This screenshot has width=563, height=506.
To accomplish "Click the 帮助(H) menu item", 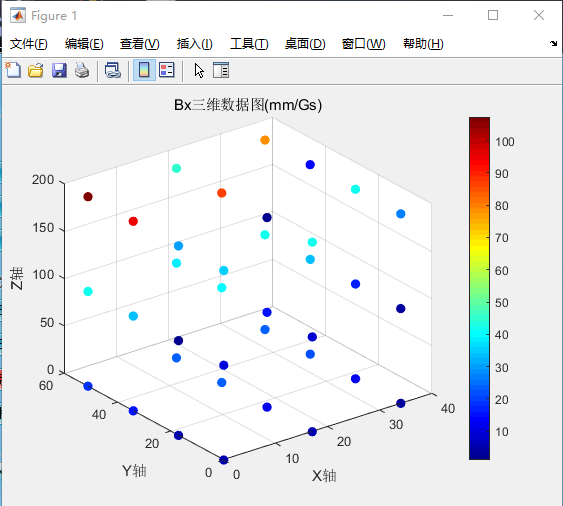I will 423,44.
